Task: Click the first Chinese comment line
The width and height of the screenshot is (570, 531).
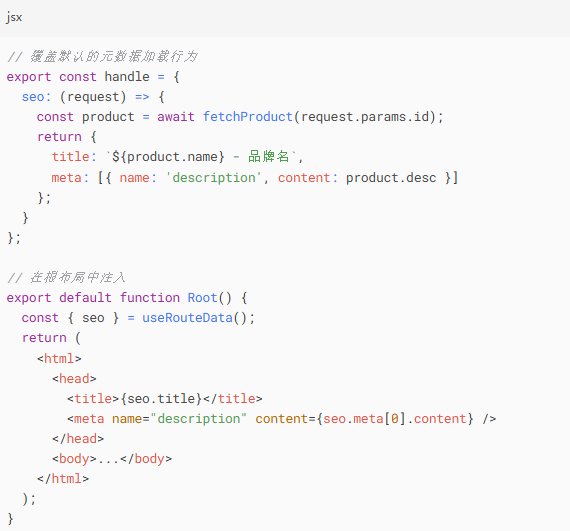Action: click(x=102, y=57)
